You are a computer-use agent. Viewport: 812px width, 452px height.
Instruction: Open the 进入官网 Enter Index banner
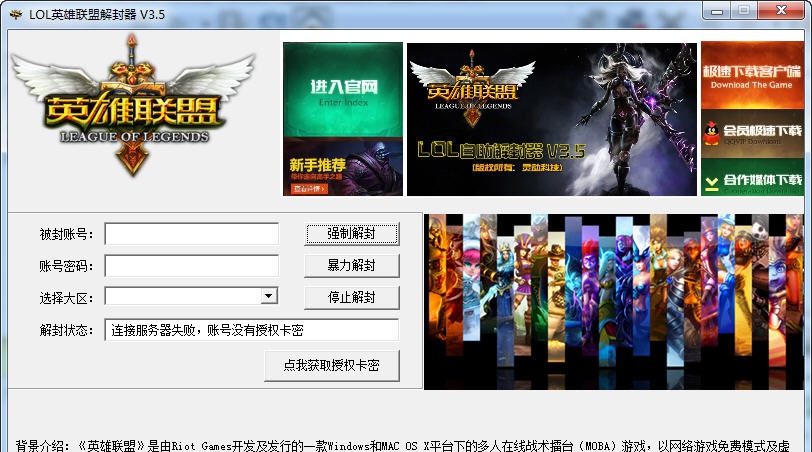coord(343,90)
